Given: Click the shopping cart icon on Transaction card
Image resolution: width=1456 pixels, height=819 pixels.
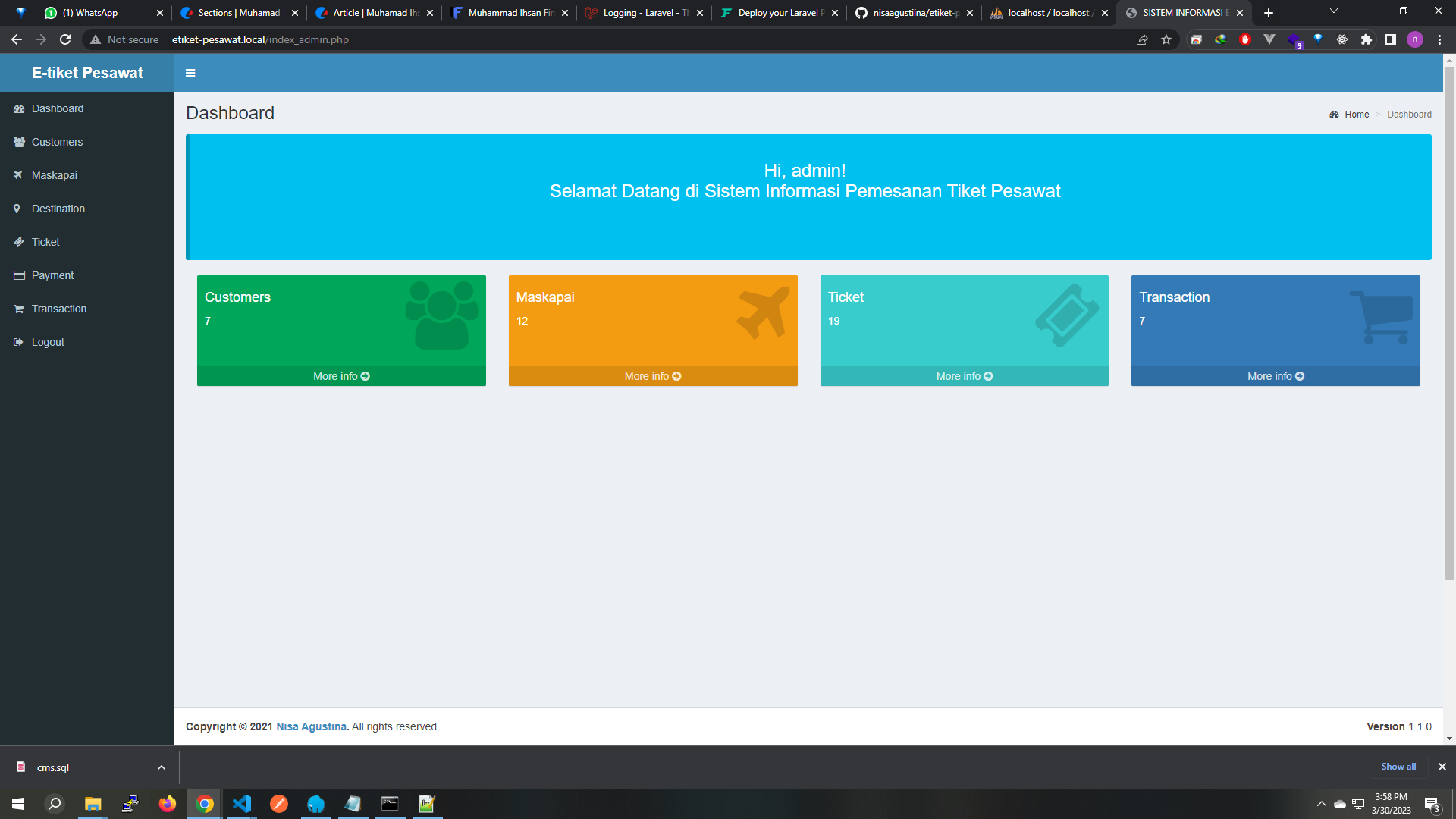Looking at the screenshot, I should click(x=1381, y=317).
